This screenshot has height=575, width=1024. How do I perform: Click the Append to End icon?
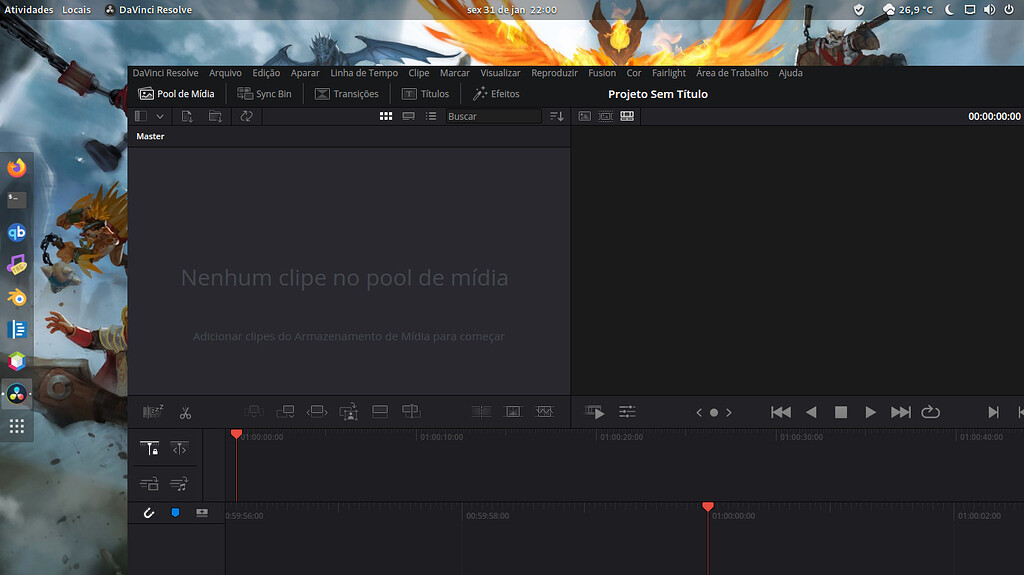pyautogui.click(x=285, y=412)
